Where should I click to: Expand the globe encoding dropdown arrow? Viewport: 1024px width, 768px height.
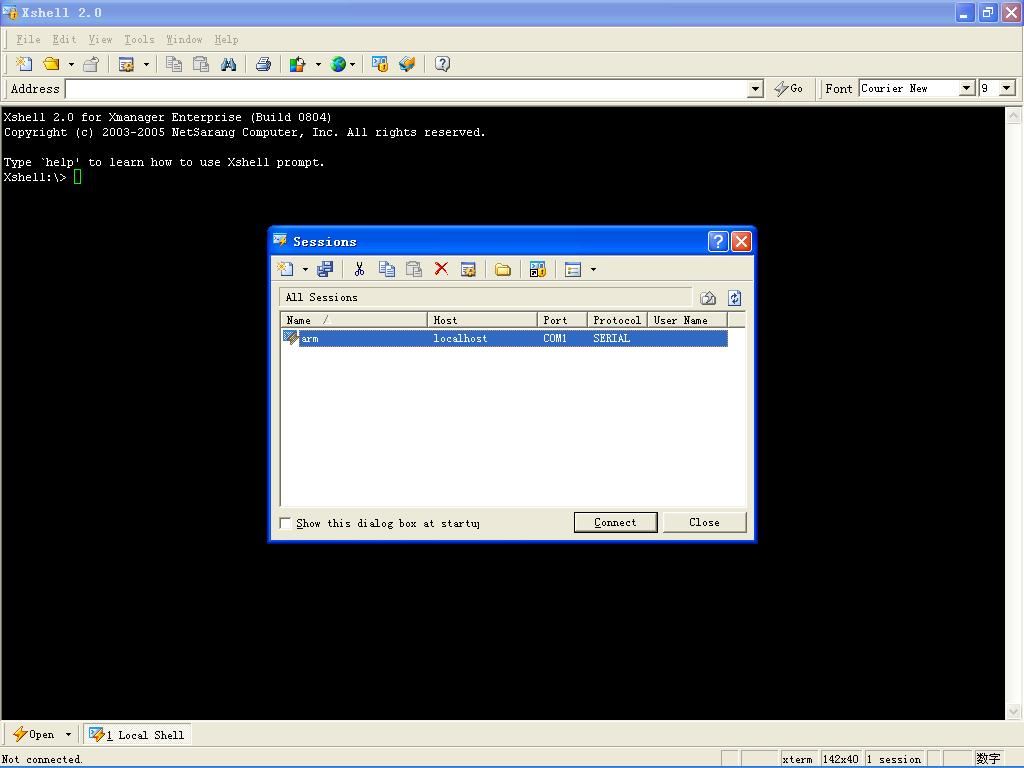click(x=353, y=64)
